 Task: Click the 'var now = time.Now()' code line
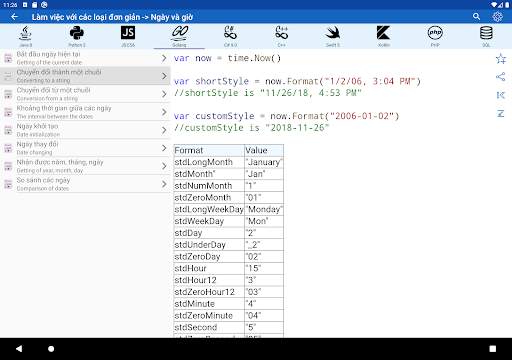tap(227, 58)
